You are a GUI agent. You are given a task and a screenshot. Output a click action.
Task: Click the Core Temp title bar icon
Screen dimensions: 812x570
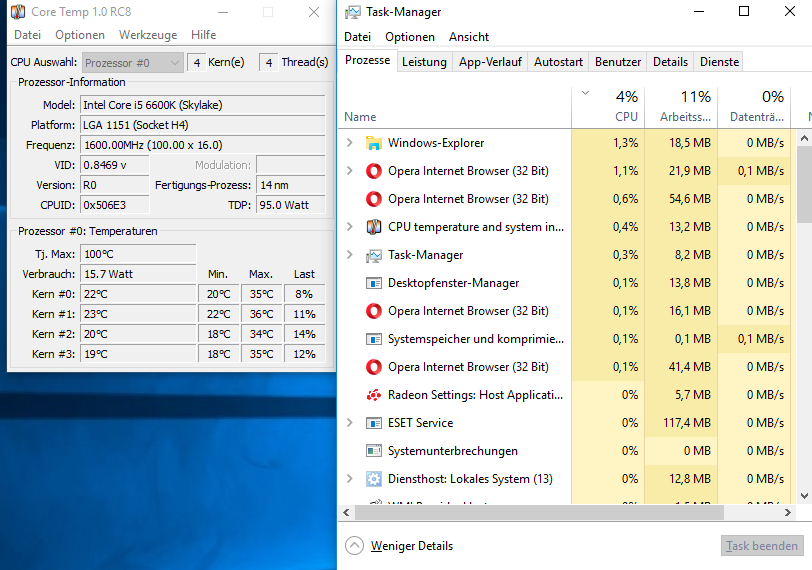click(17, 12)
